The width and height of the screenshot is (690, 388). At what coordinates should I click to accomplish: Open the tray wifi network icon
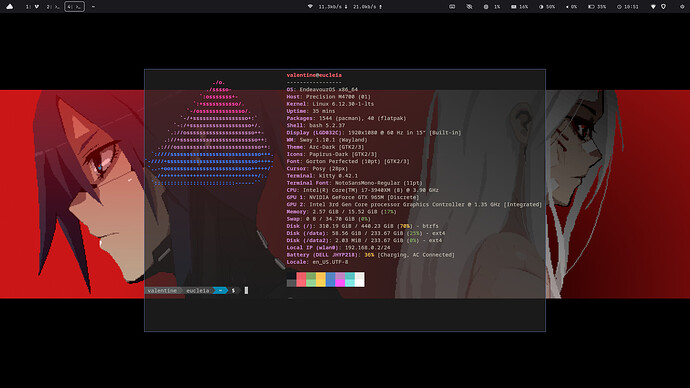(653, 7)
